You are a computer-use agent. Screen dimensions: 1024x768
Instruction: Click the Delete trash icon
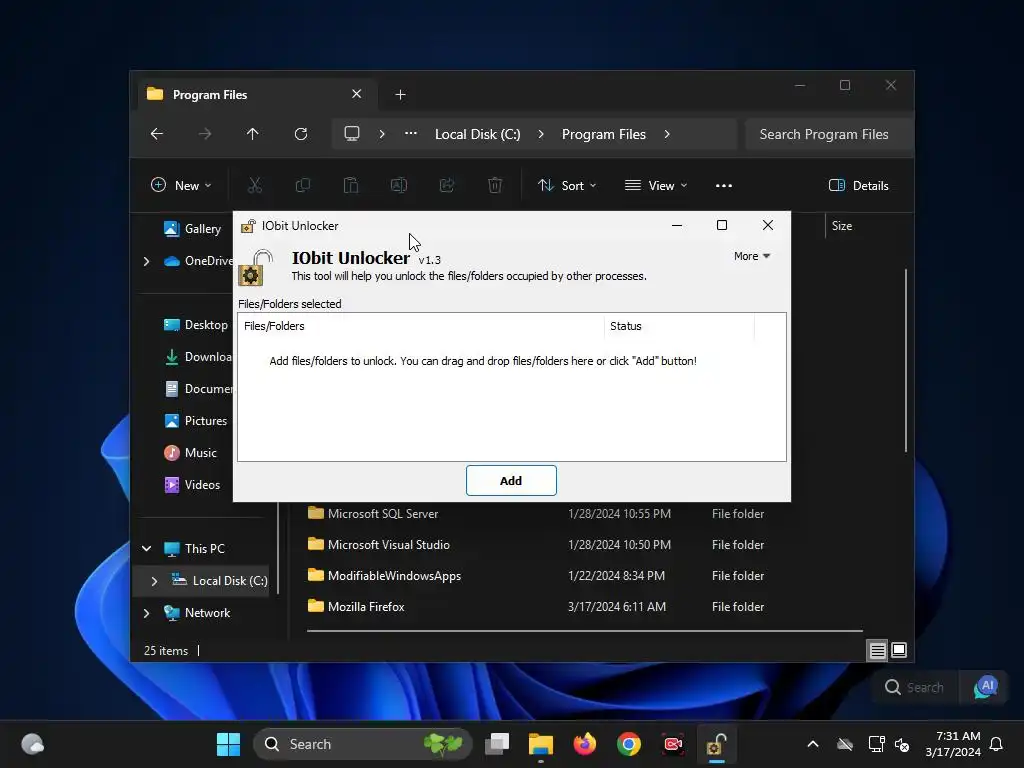tap(495, 185)
